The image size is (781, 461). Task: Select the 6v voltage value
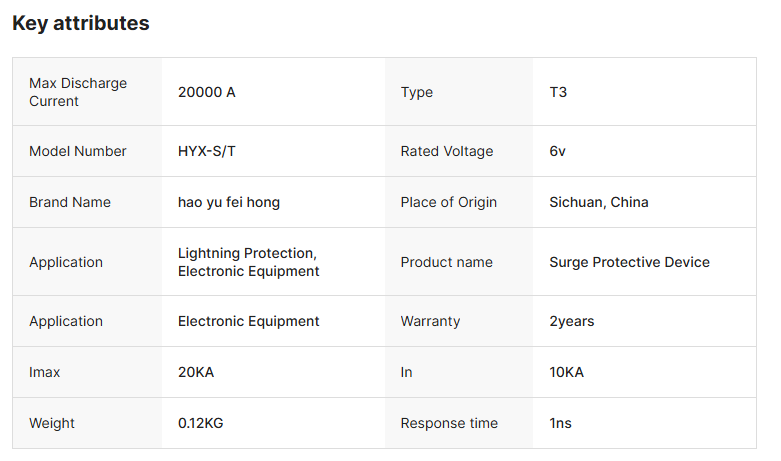tap(558, 151)
